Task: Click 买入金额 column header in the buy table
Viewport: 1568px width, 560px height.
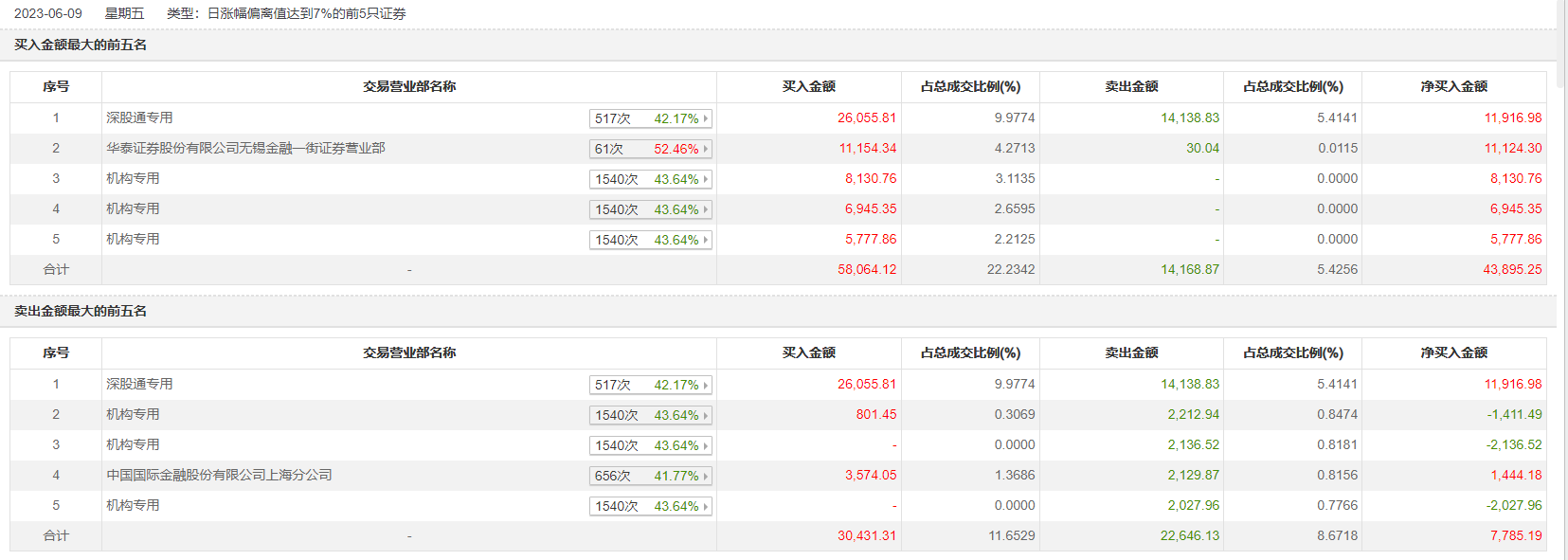Action: (808, 86)
